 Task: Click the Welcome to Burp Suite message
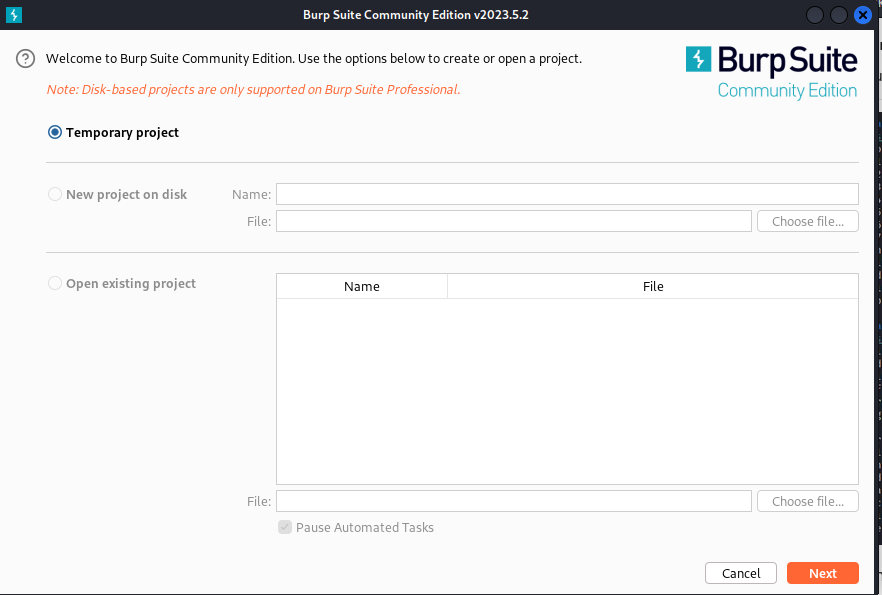(314, 58)
